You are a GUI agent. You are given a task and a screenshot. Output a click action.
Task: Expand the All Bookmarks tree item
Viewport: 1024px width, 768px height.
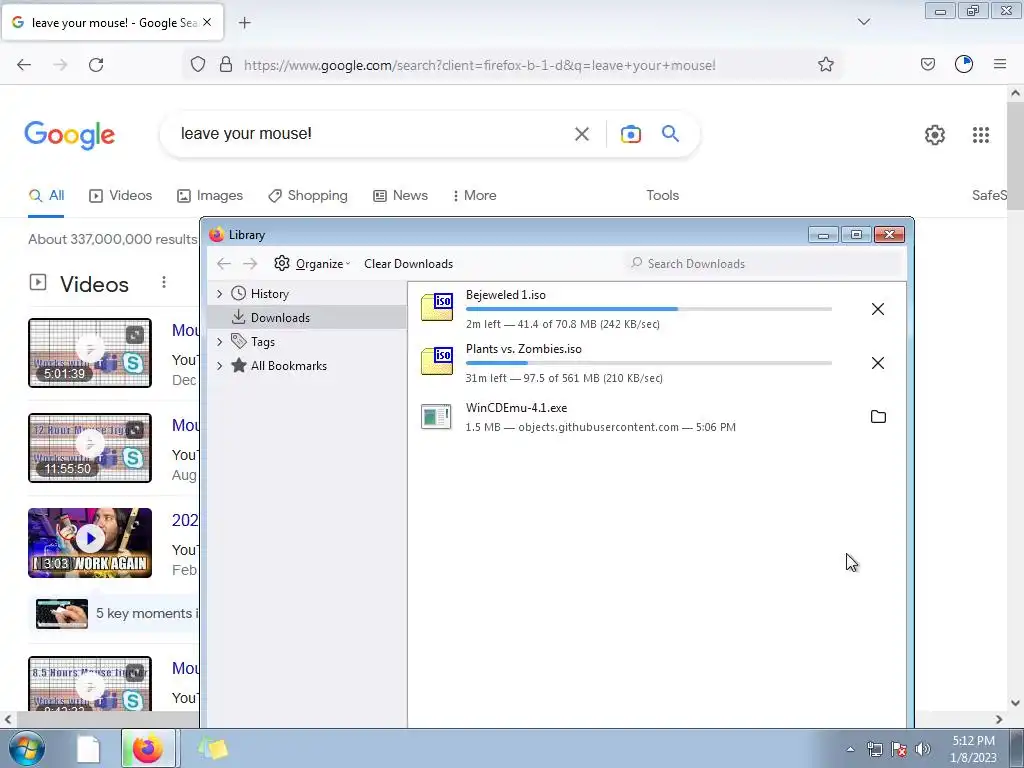click(x=219, y=366)
